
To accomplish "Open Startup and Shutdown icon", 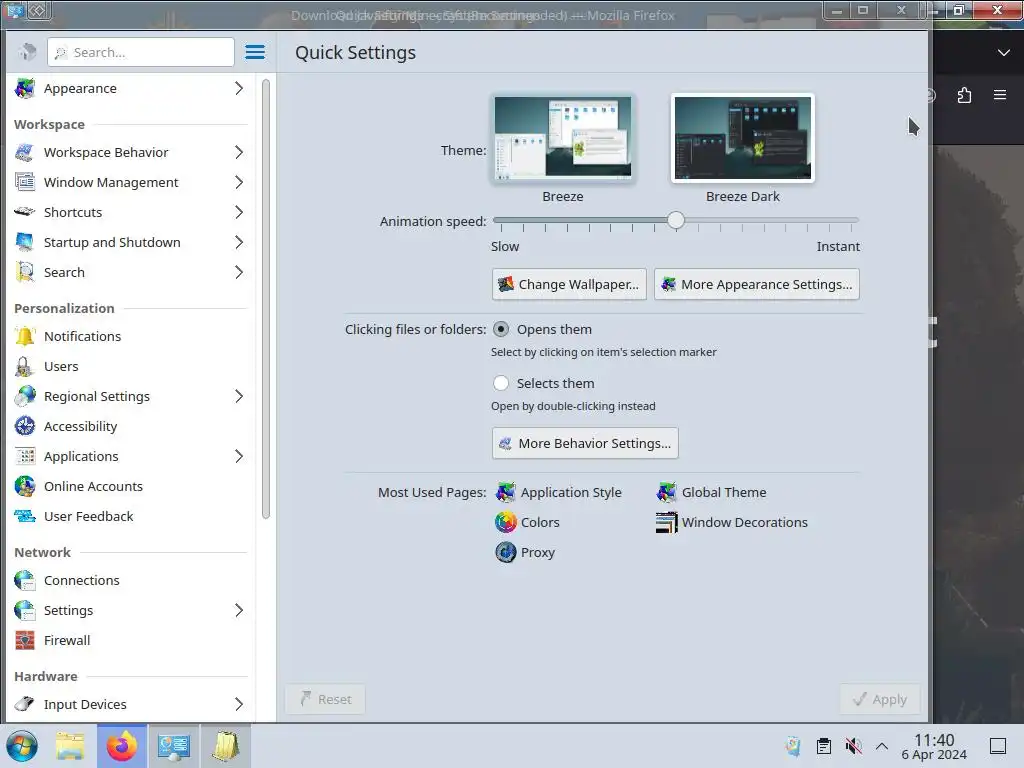I will [25, 242].
